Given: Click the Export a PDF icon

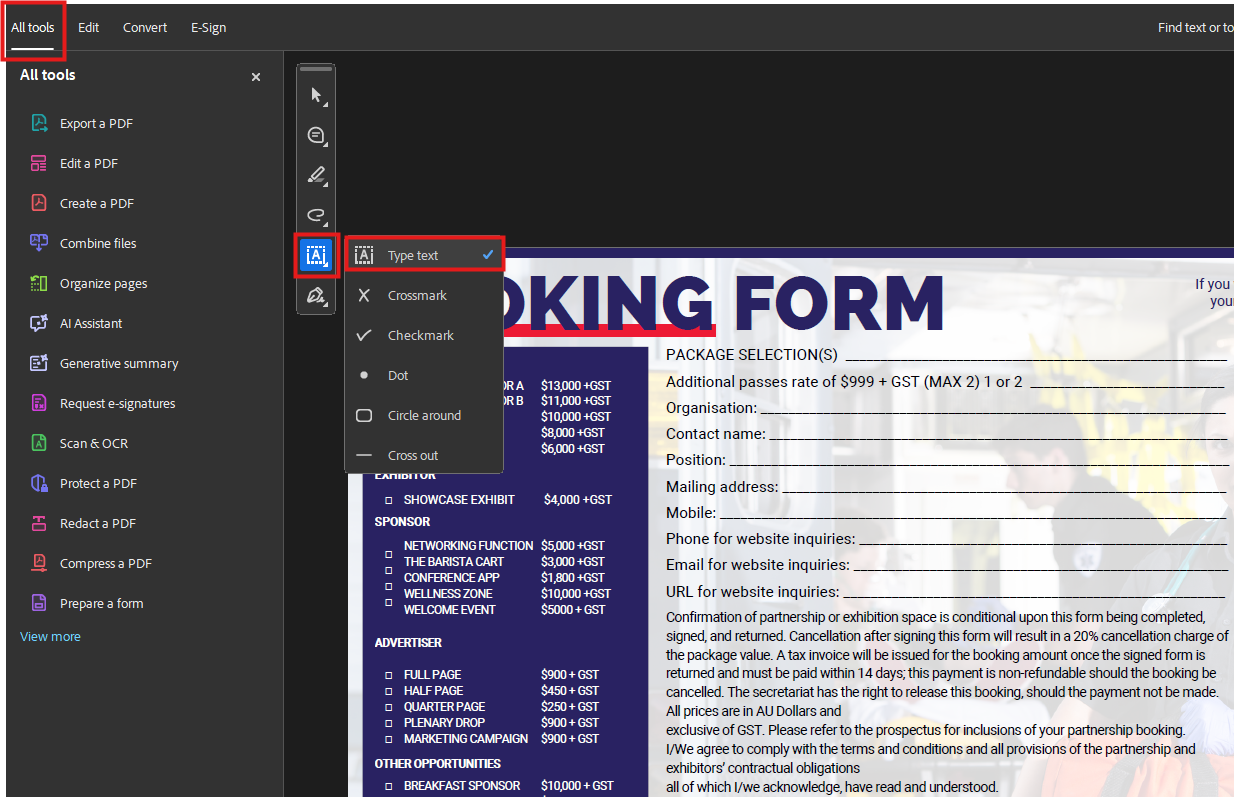Looking at the screenshot, I should click(x=39, y=123).
